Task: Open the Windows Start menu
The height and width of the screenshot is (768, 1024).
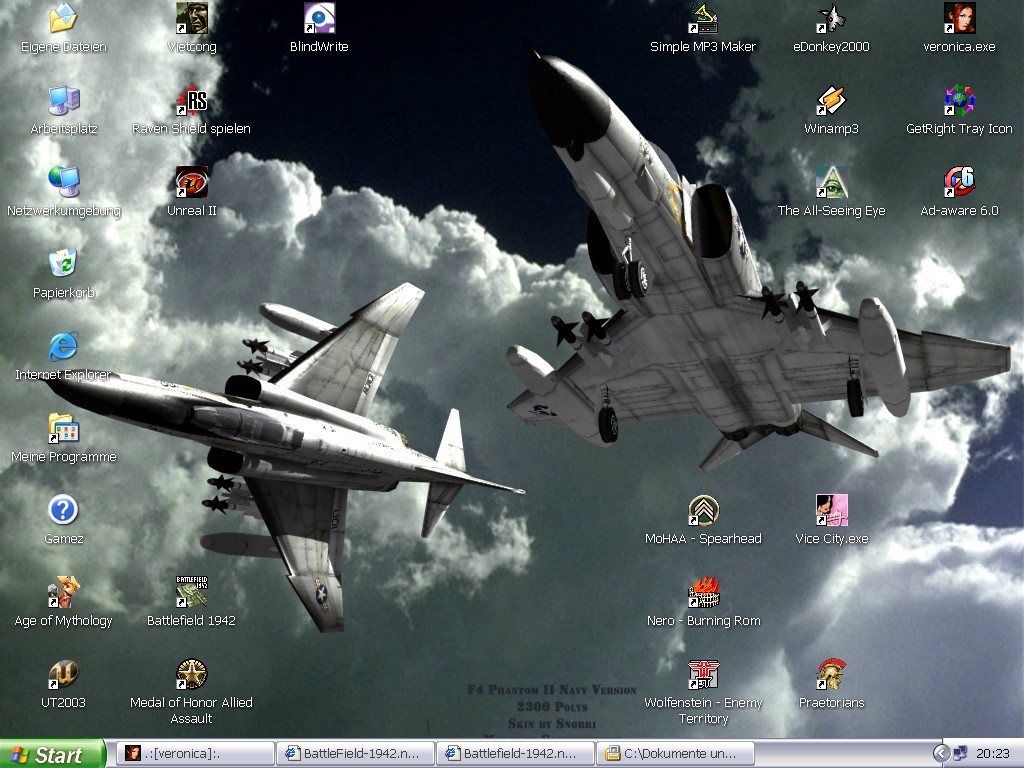Action: [52, 754]
